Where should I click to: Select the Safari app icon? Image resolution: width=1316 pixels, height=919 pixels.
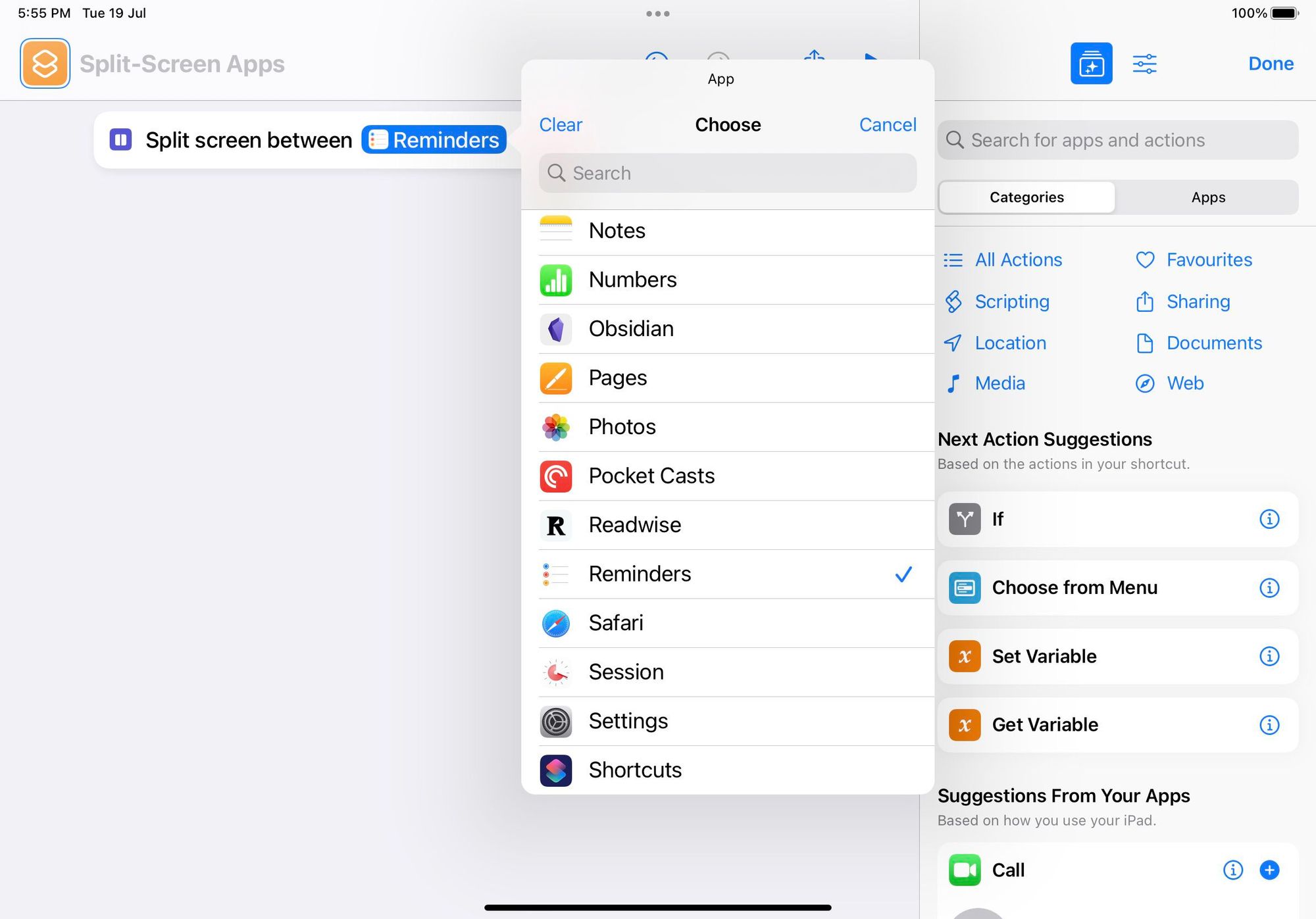click(556, 622)
